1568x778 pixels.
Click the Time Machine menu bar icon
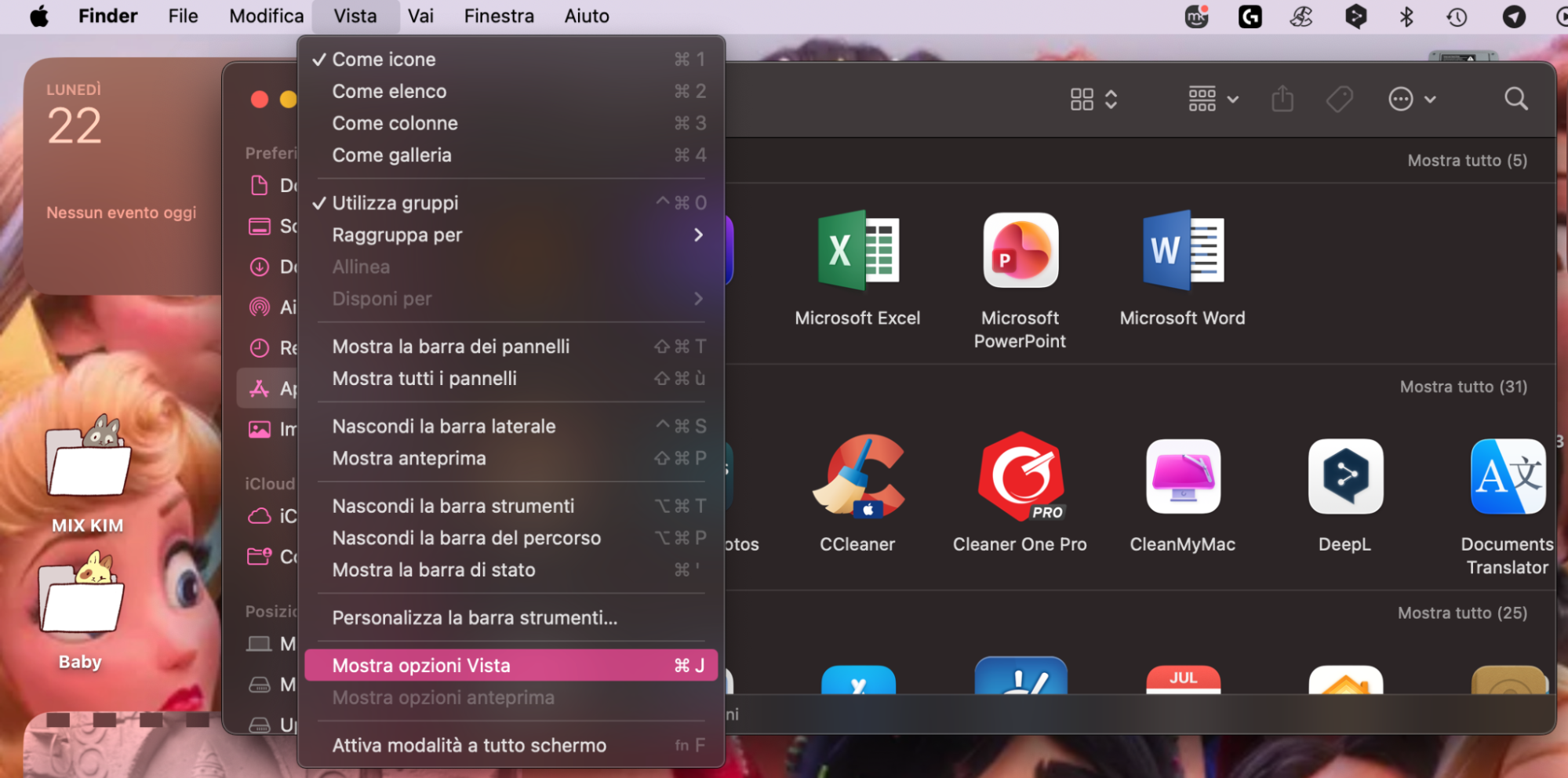pyautogui.click(x=1457, y=16)
